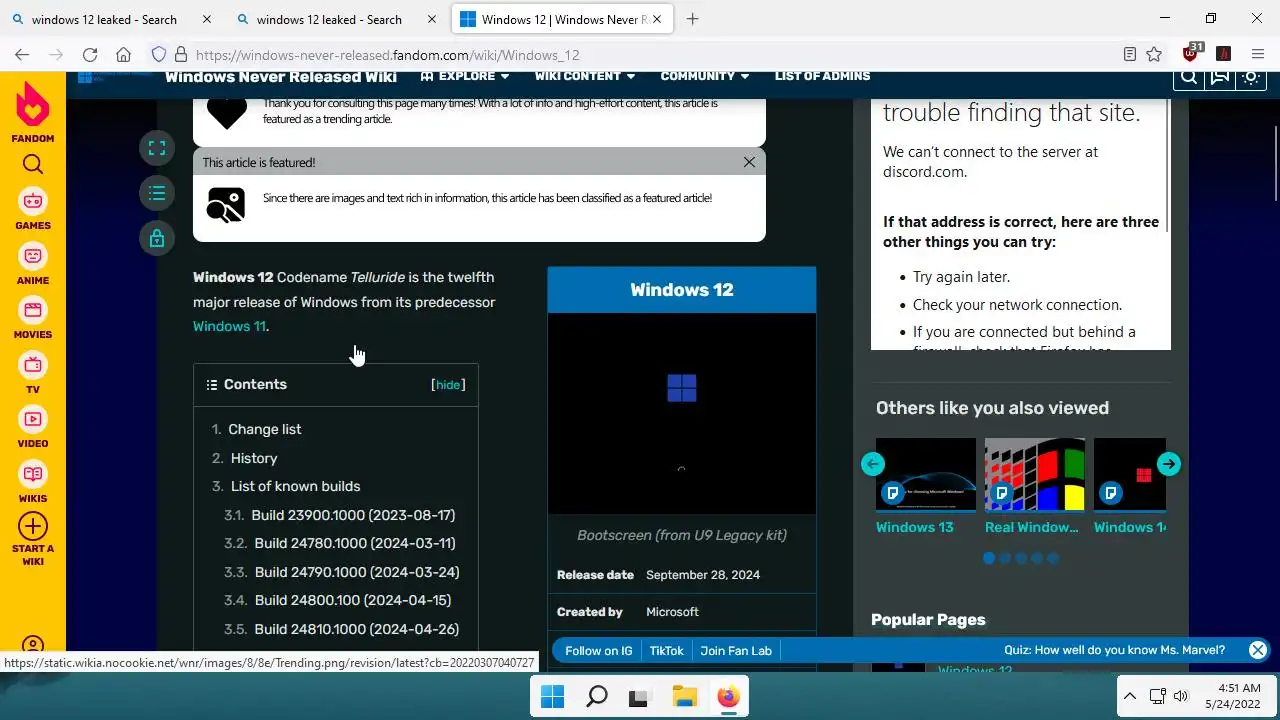Expand page to full width icon
Screen dimensions: 1280x720
pyautogui.click(x=157, y=148)
